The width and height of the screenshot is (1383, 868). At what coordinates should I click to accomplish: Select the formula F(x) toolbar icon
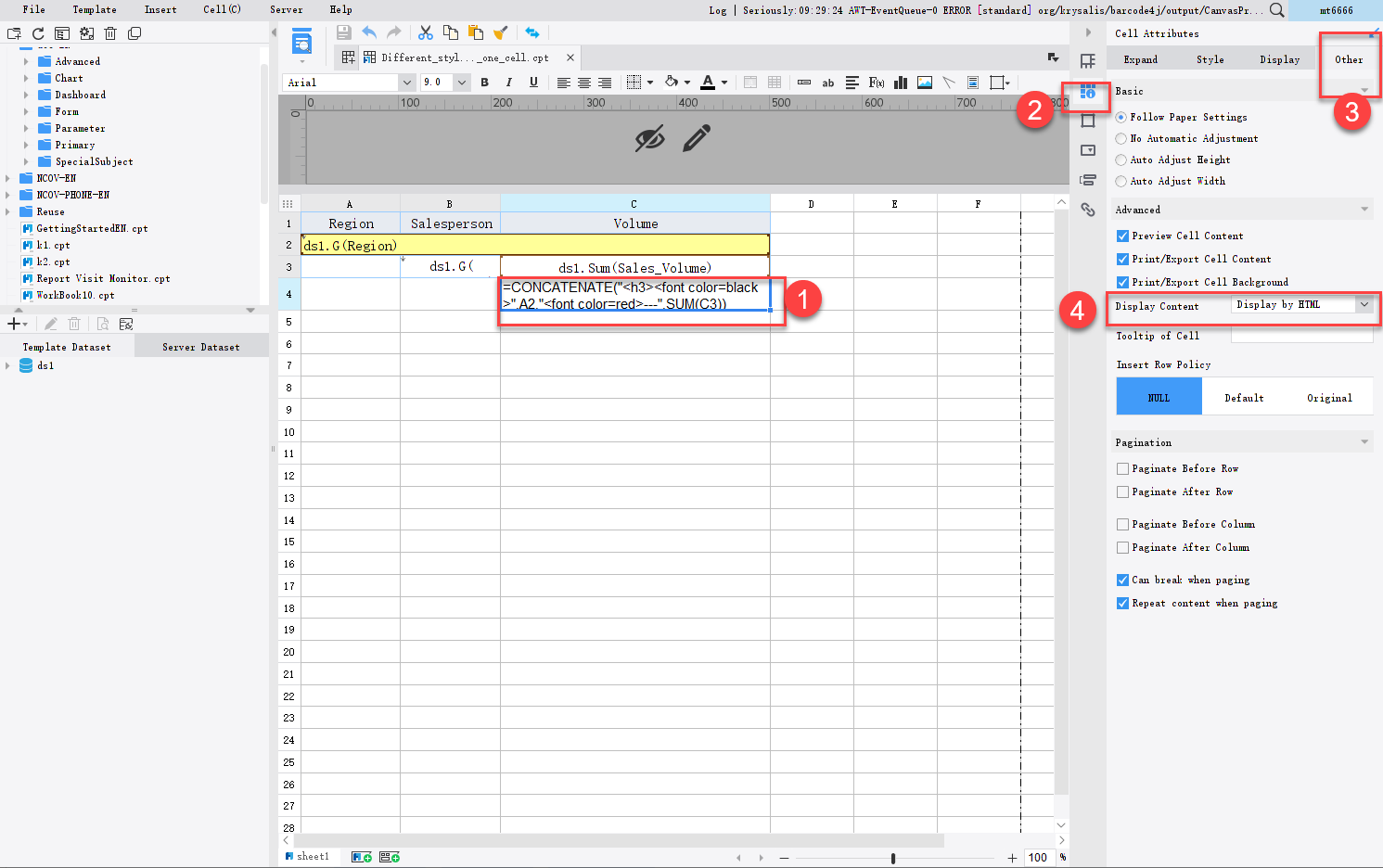point(876,83)
